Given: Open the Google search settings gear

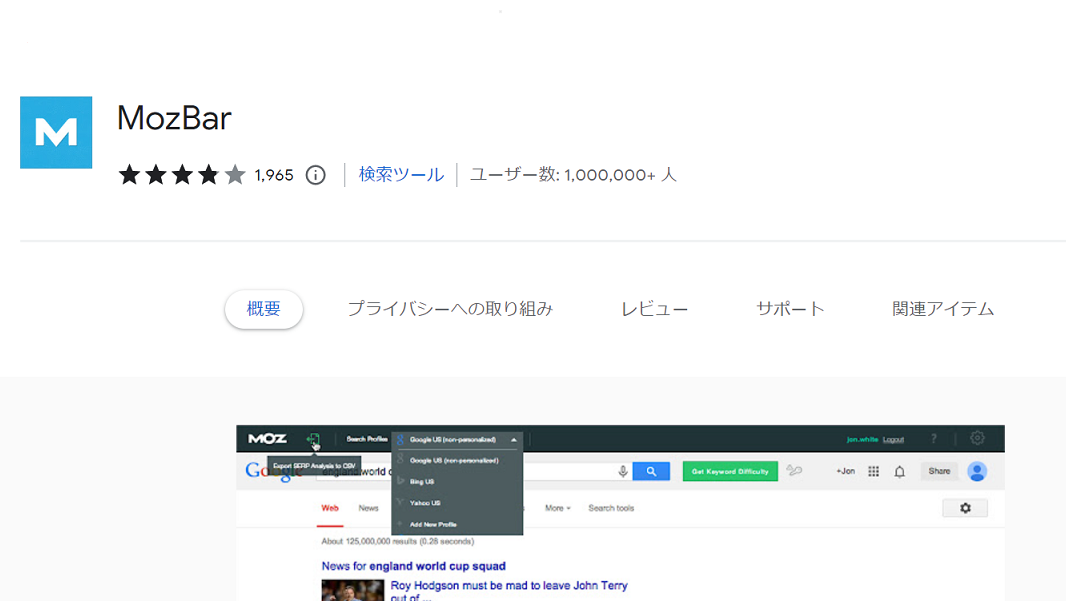Looking at the screenshot, I should tap(965, 507).
